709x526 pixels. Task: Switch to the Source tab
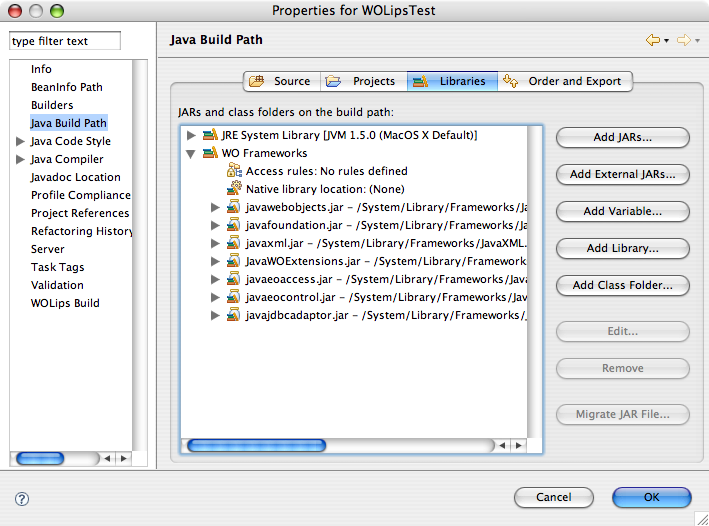(x=282, y=81)
